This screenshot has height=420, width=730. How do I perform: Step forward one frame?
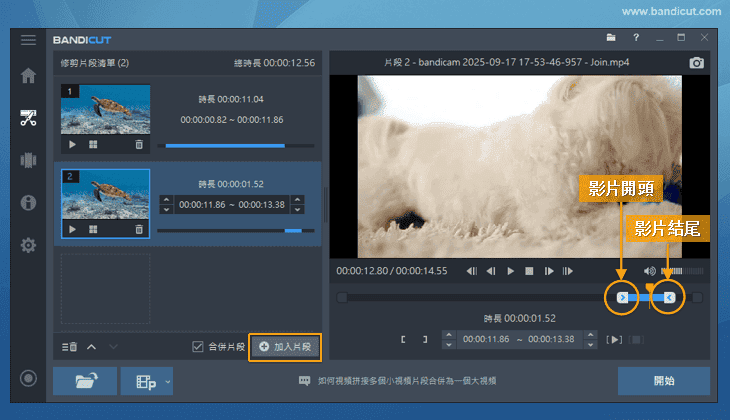point(549,271)
